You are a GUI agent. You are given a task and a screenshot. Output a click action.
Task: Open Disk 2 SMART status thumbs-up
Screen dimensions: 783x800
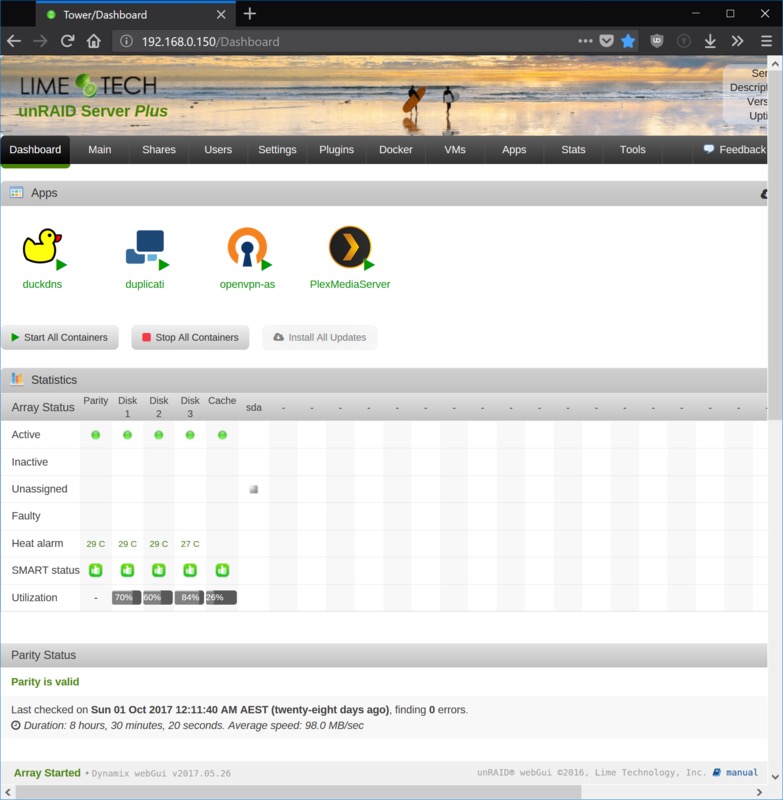pos(159,570)
